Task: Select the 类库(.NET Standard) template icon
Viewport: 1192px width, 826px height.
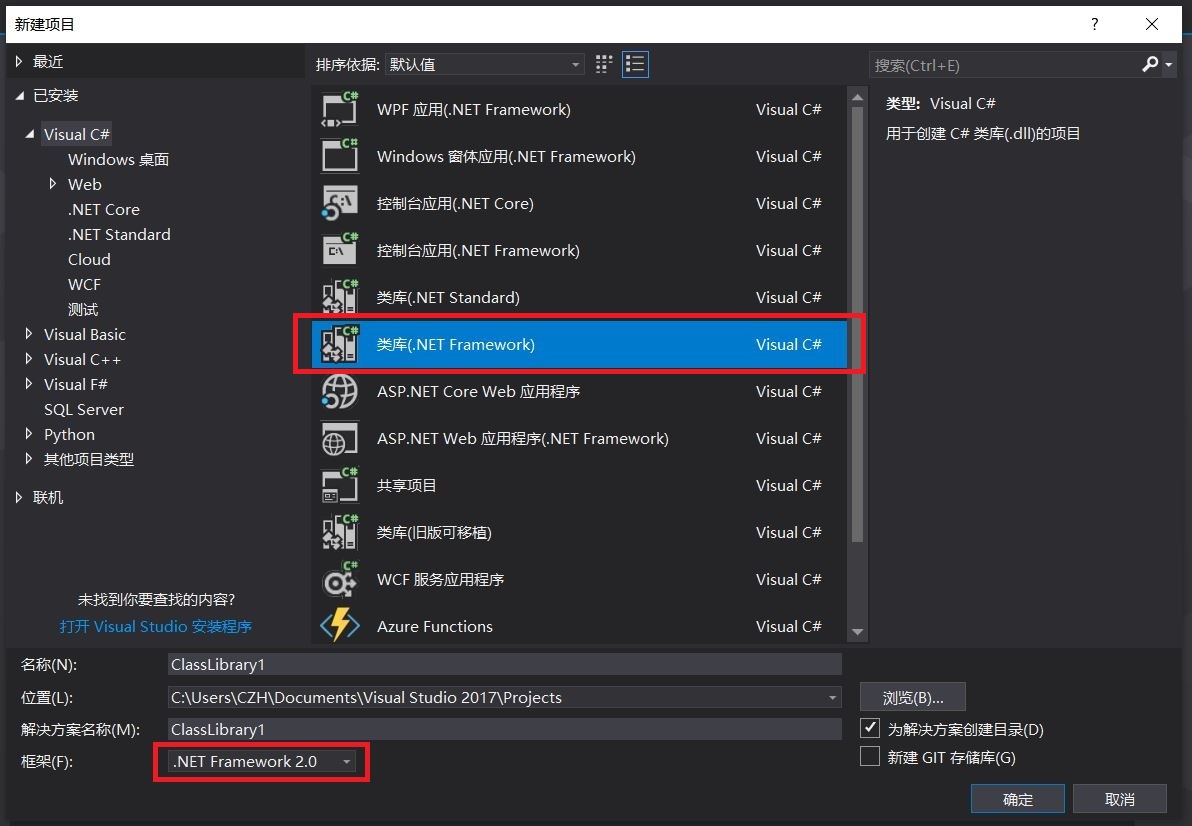Action: pyautogui.click(x=340, y=297)
